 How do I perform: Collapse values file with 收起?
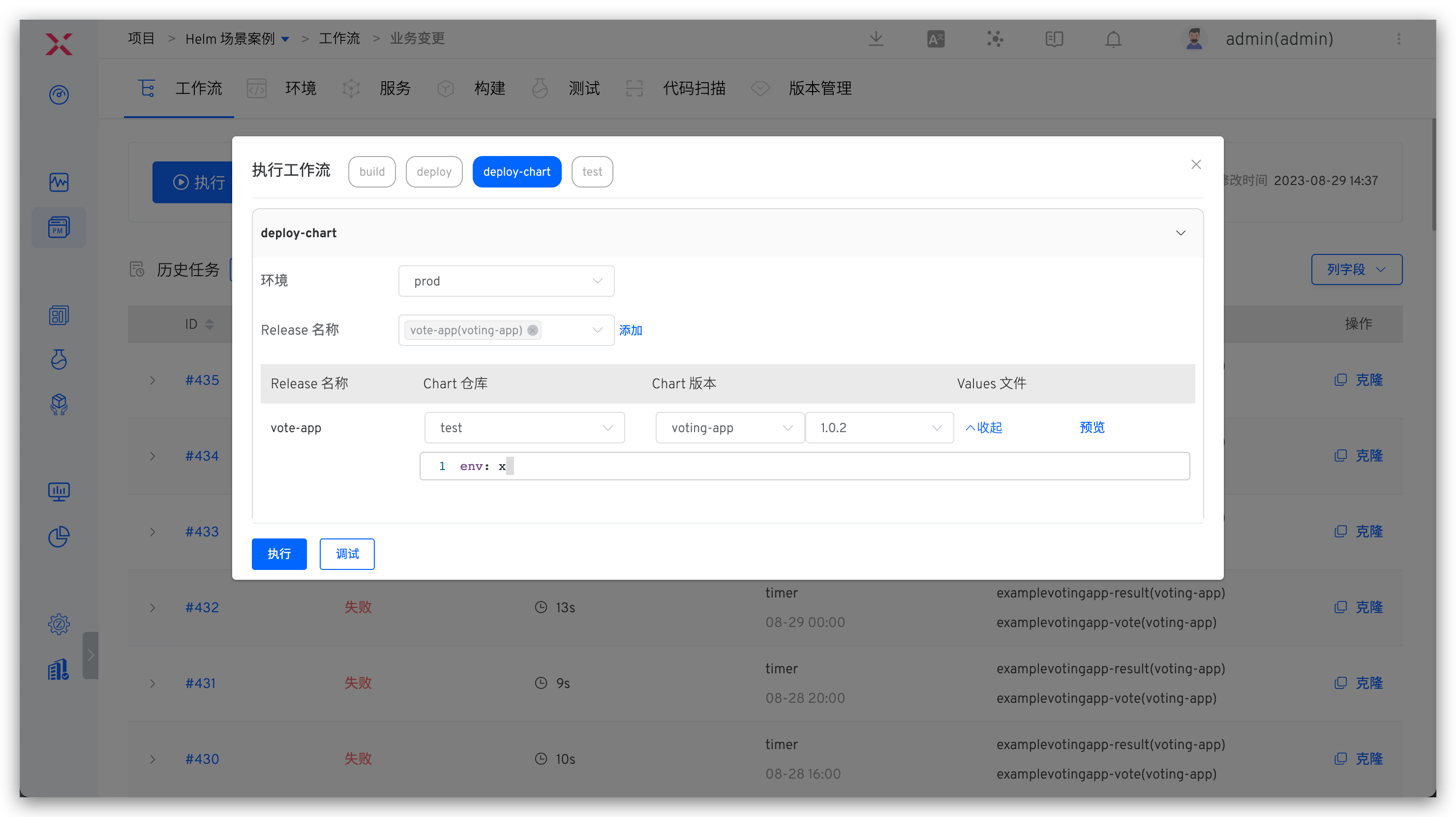click(983, 427)
